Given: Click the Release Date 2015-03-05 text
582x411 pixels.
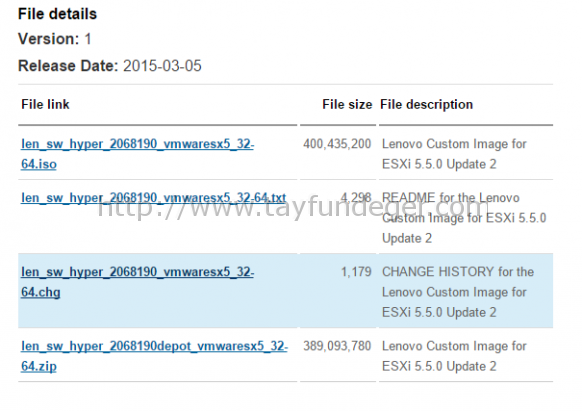Looking at the screenshot, I should tap(110, 66).
